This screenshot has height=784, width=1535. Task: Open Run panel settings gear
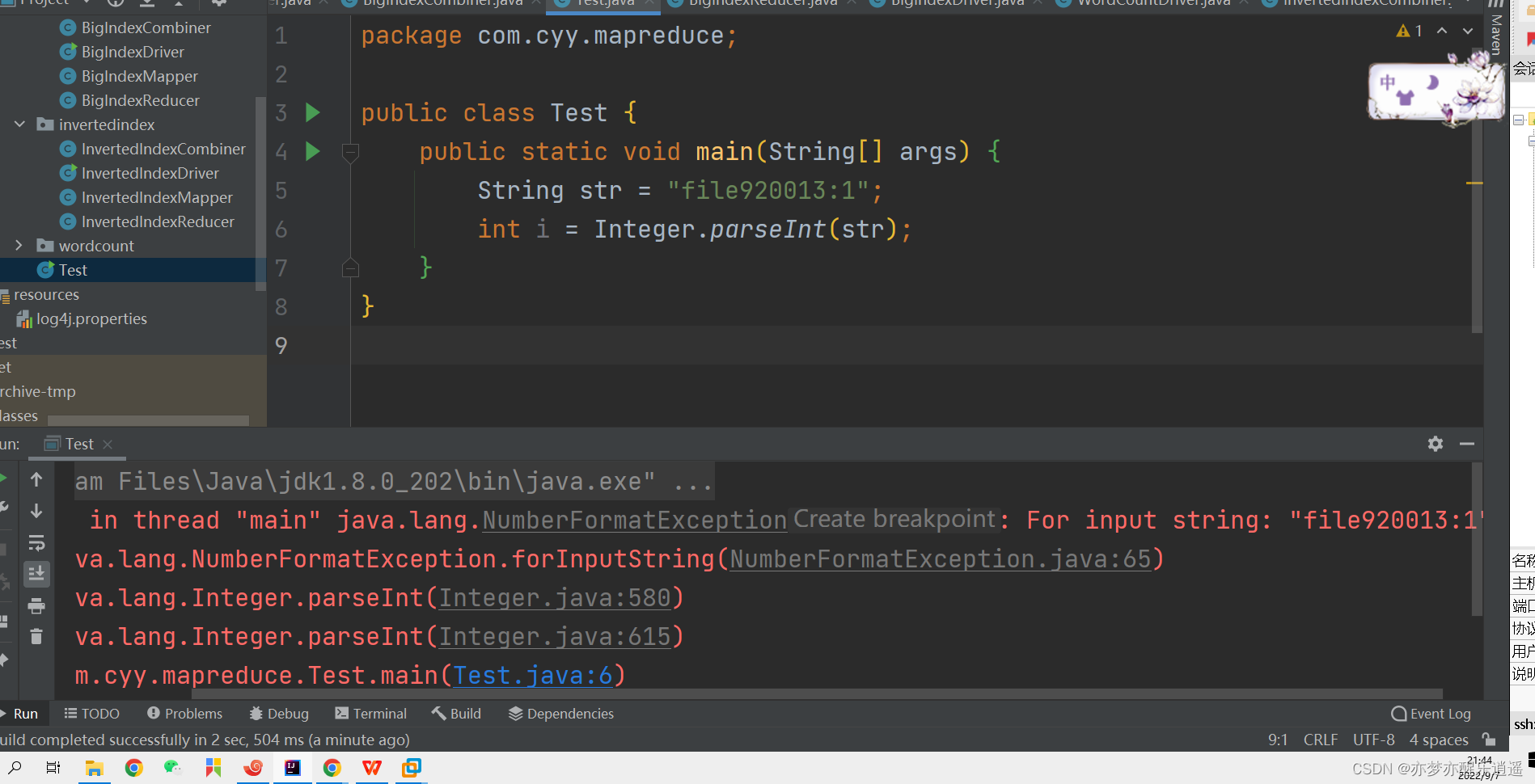(1436, 444)
